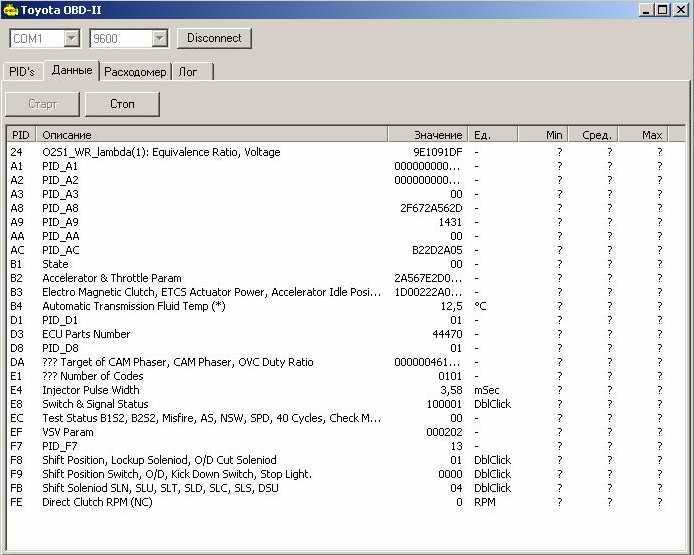Maximize the Toyota OBD-II window
This screenshot has height=555, width=694.
(x=662, y=10)
